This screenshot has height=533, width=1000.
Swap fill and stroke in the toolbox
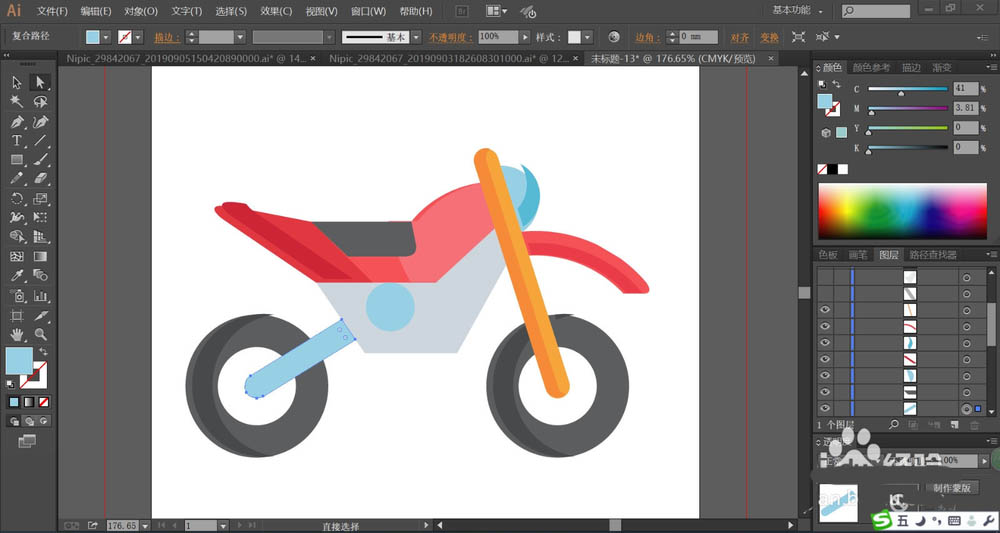[43, 351]
